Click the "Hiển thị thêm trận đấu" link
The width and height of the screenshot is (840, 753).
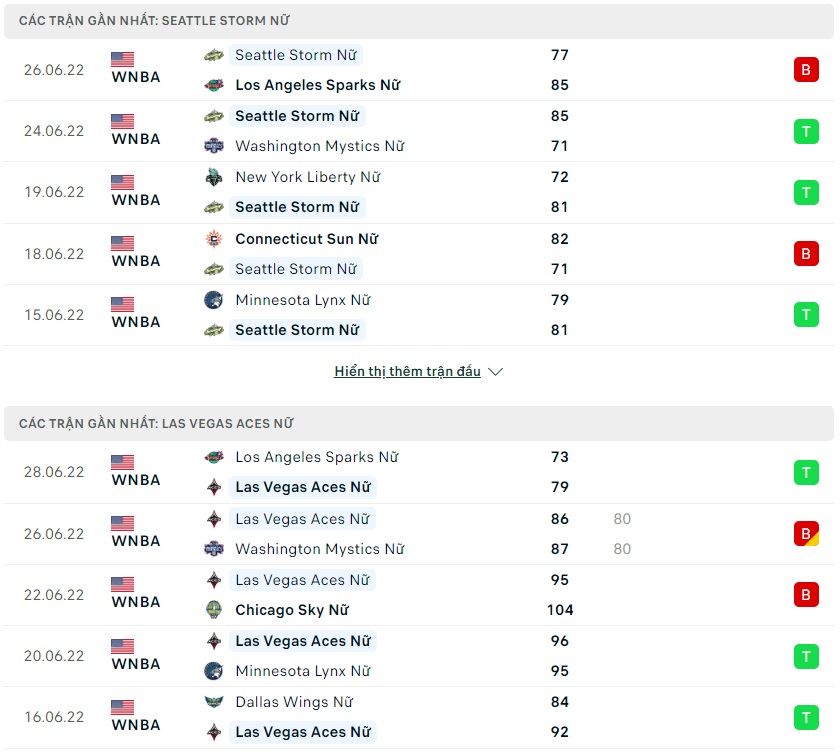point(407,372)
